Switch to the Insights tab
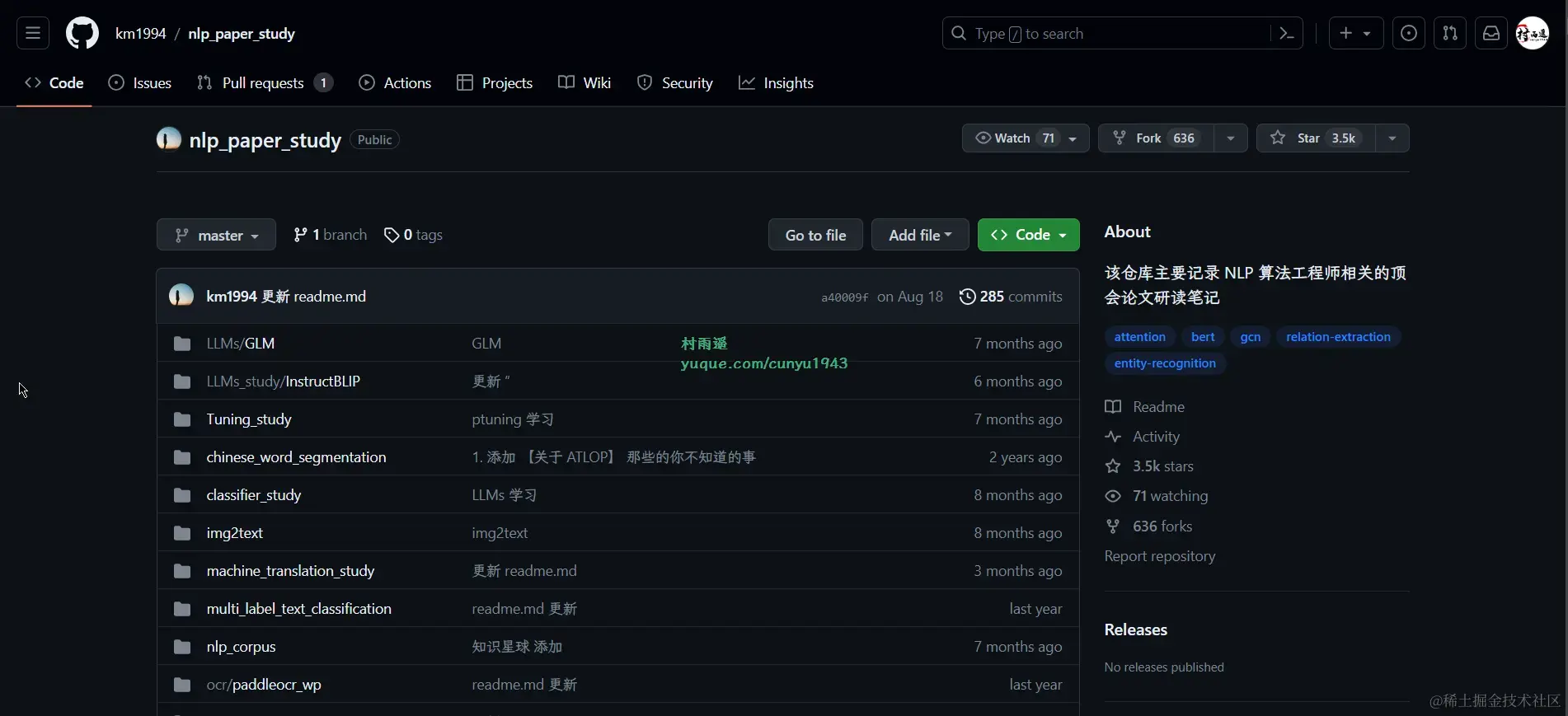 point(776,83)
